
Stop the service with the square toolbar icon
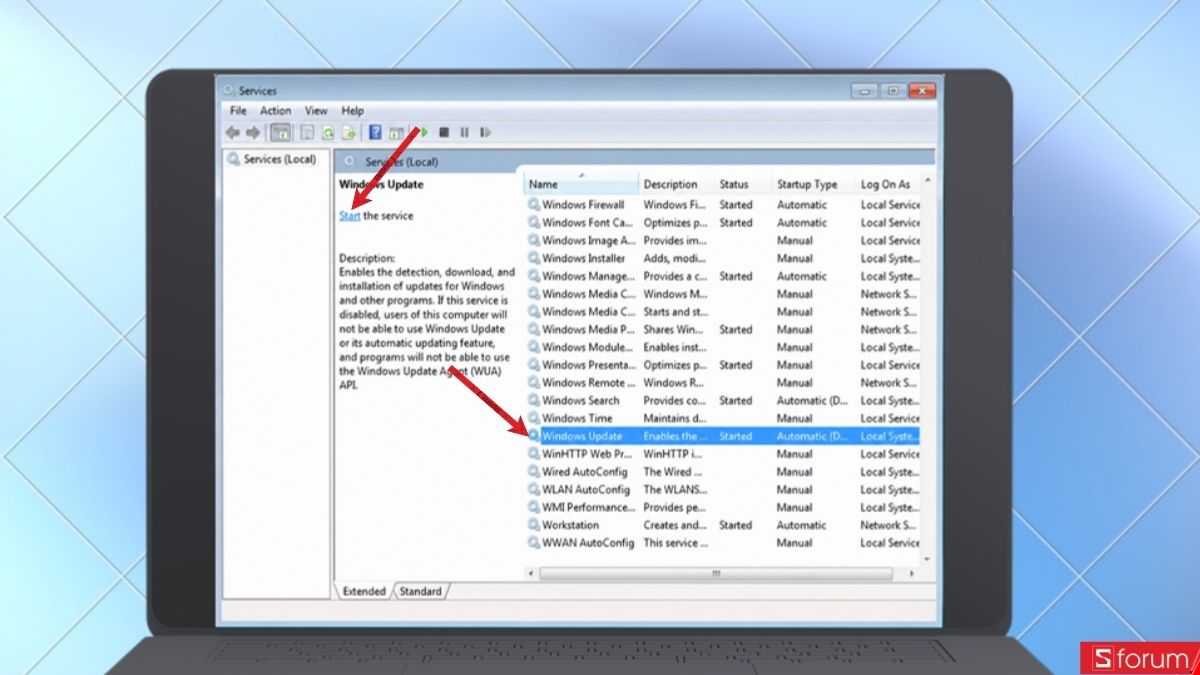click(444, 132)
